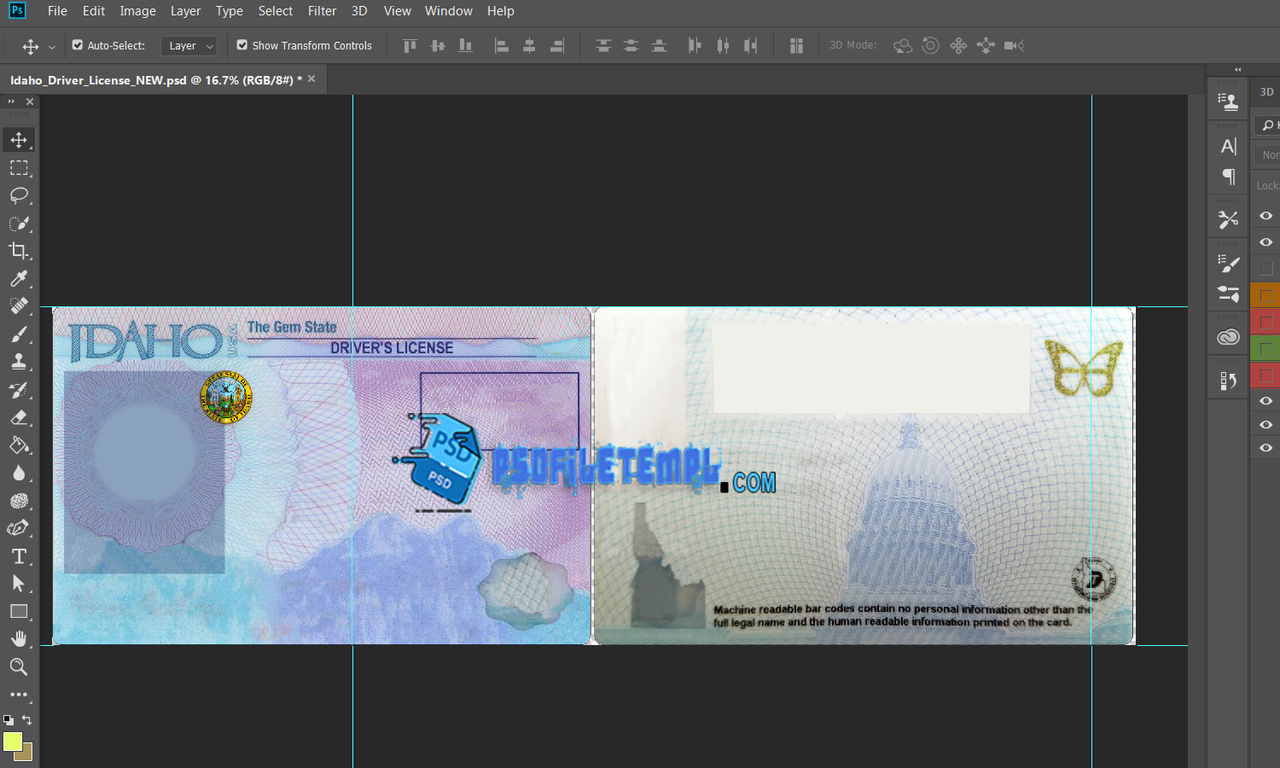The height and width of the screenshot is (768, 1280).
Task: Open the Character panel icon
Action: click(x=1229, y=147)
